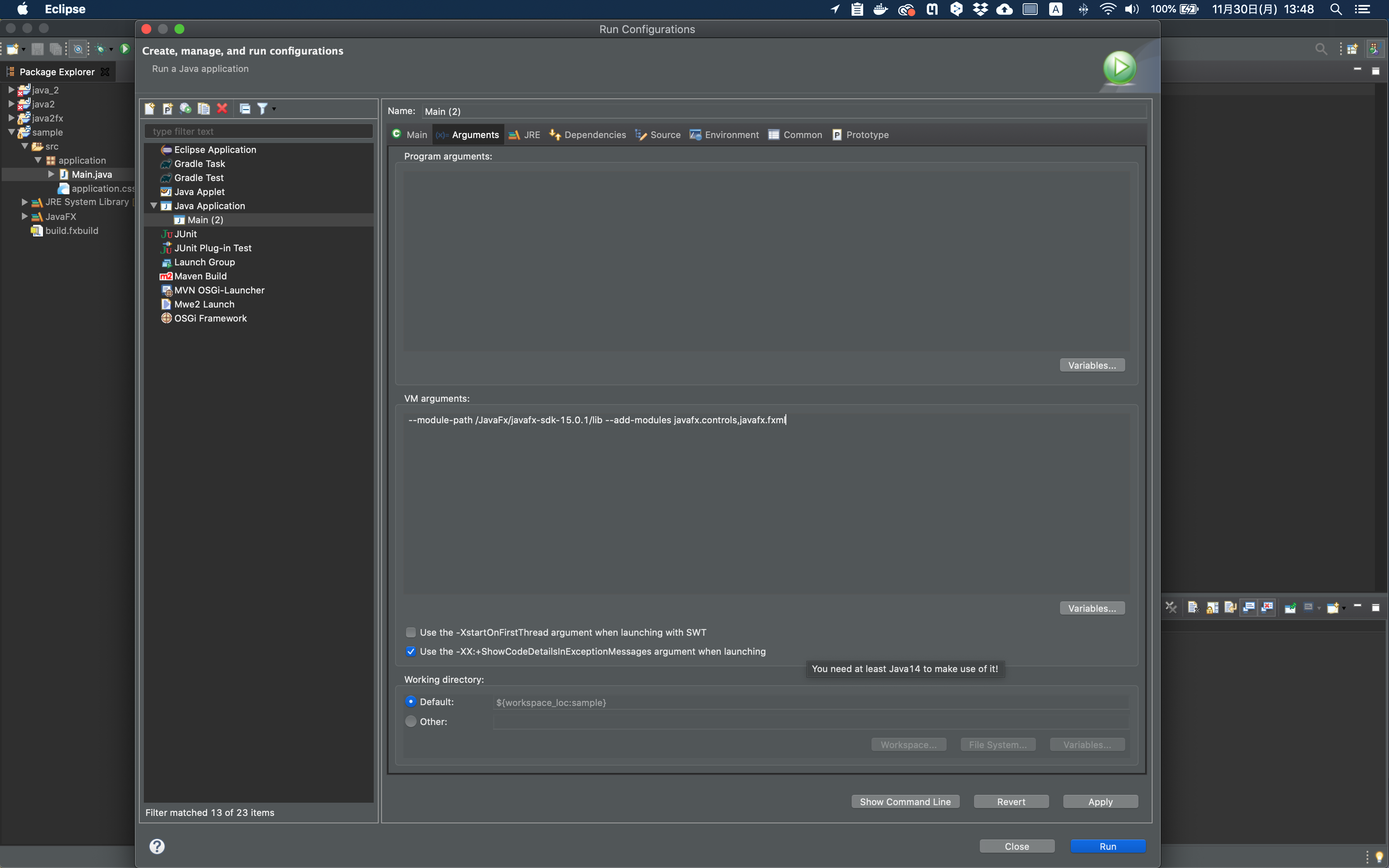
Task: Open the Environment tab
Action: point(724,135)
